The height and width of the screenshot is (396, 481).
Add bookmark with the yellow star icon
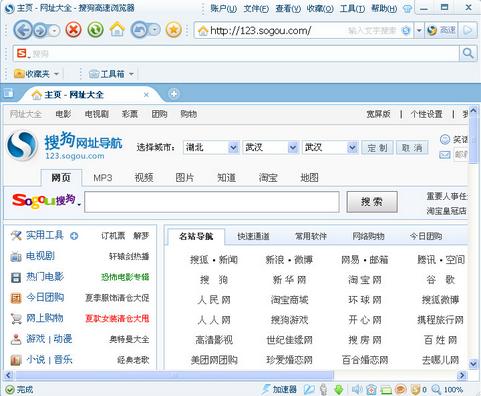[x=173, y=30]
